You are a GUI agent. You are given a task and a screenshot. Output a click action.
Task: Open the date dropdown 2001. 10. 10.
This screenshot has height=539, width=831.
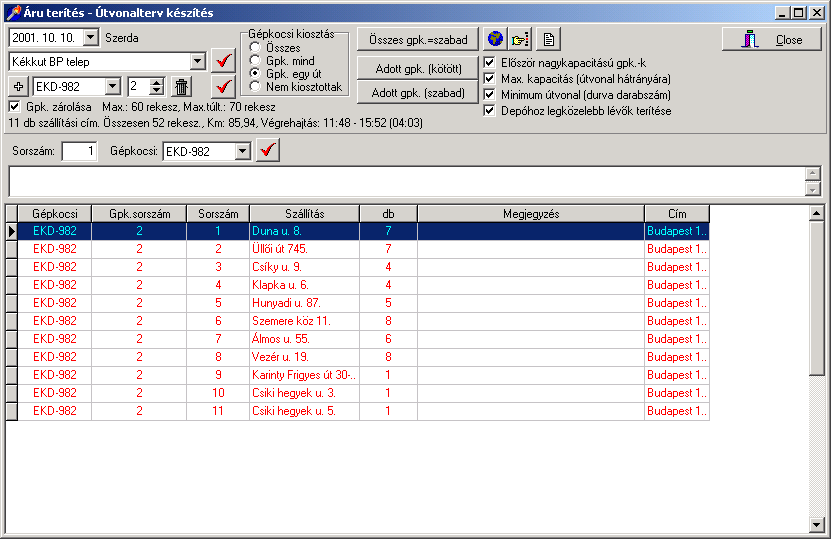pos(91,38)
